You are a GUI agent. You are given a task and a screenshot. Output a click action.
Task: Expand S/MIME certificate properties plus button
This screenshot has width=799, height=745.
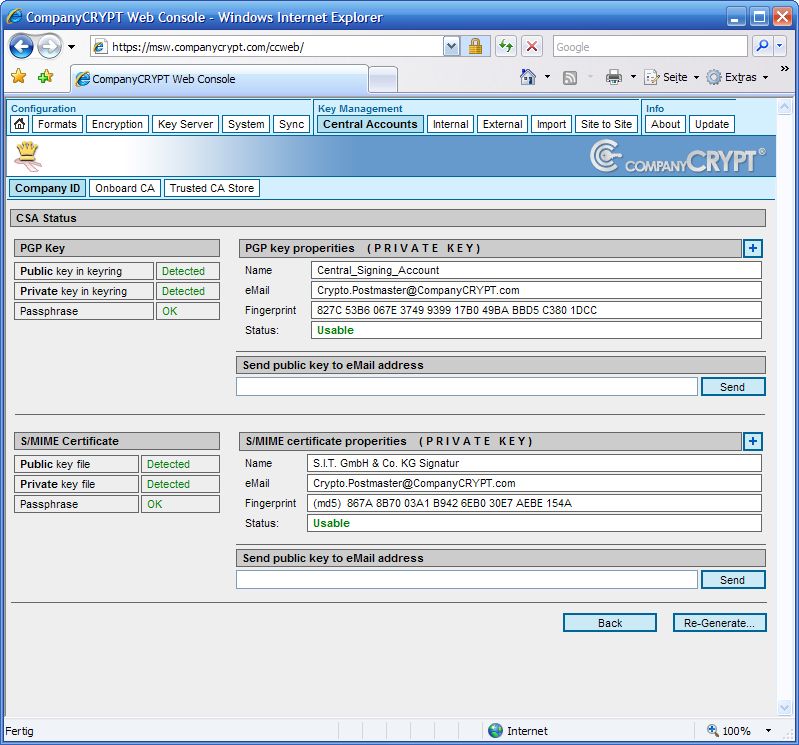point(753,441)
